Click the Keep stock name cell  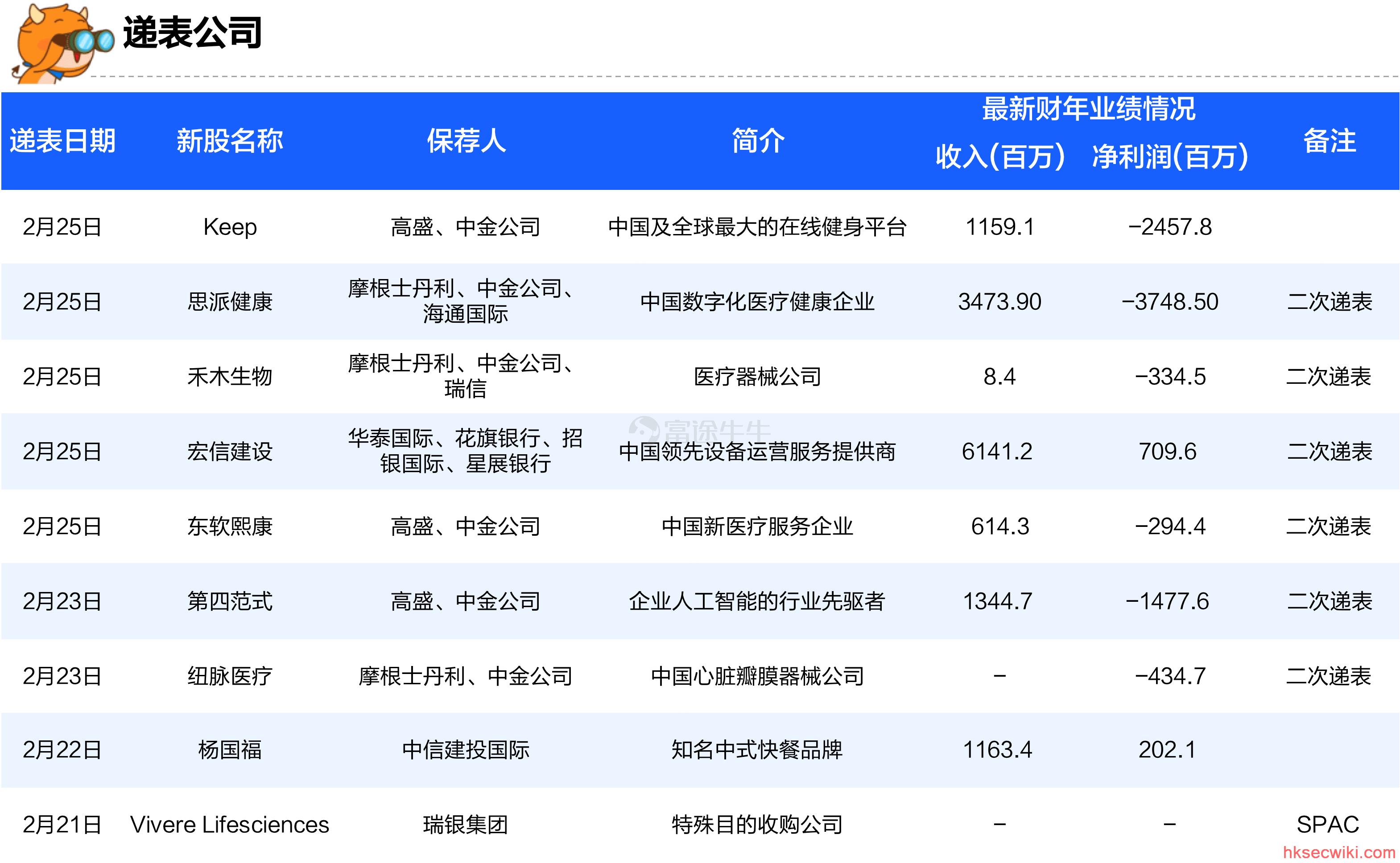pyautogui.click(x=230, y=227)
